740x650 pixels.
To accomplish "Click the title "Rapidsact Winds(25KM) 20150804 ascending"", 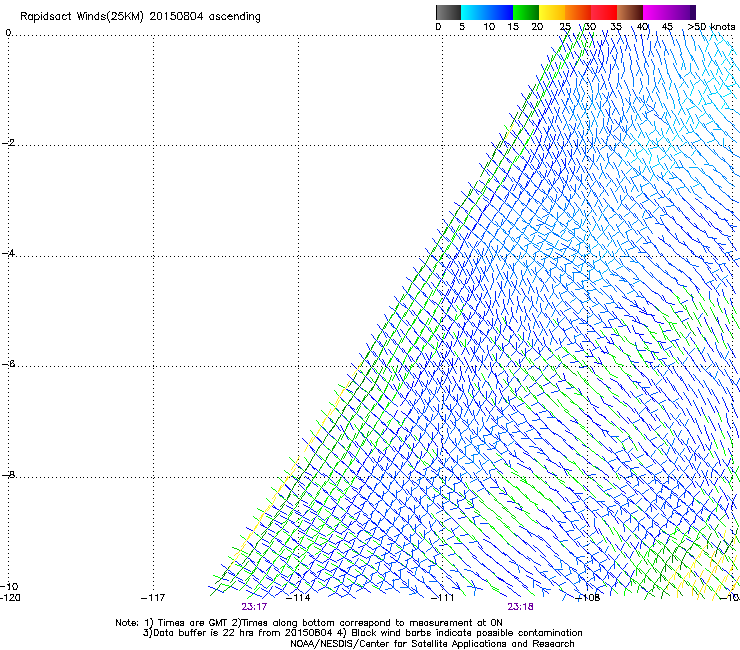I will coord(140,17).
